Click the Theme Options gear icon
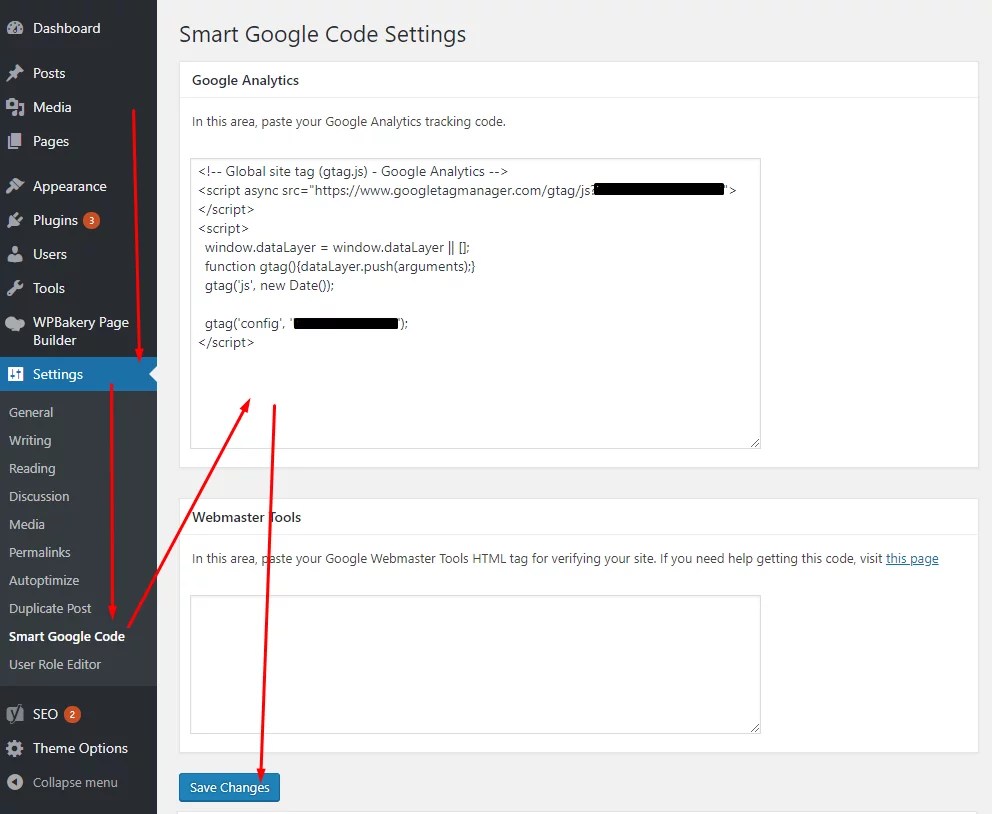Image resolution: width=992 pixels, height=814 pixels. tap(15, 748)
